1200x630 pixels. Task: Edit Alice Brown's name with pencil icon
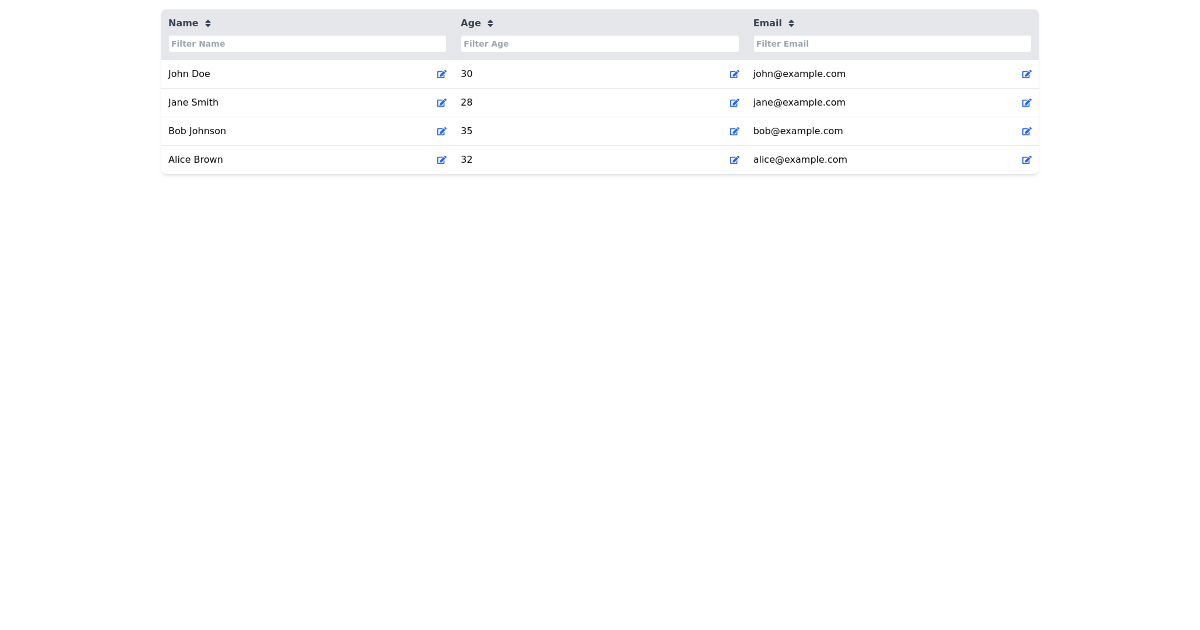(441, 160)
